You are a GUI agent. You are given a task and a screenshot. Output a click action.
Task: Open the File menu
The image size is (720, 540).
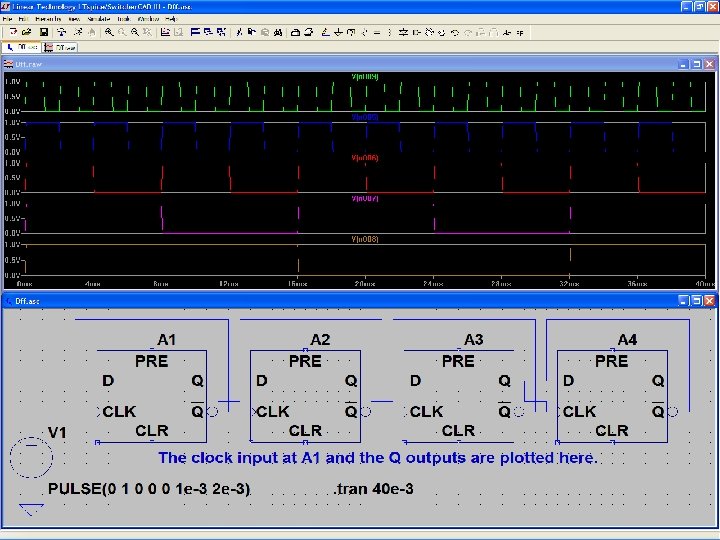(9, 19)
